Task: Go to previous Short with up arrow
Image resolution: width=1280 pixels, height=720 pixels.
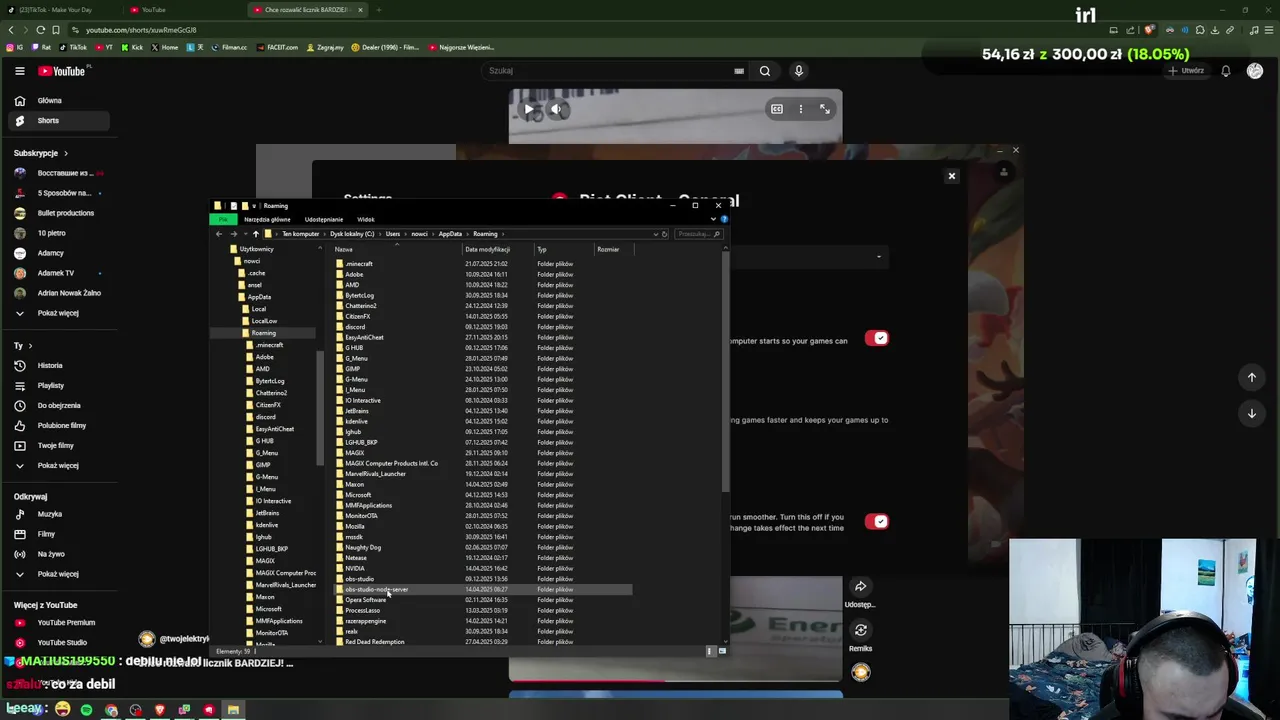Action: coord(1251,378)
